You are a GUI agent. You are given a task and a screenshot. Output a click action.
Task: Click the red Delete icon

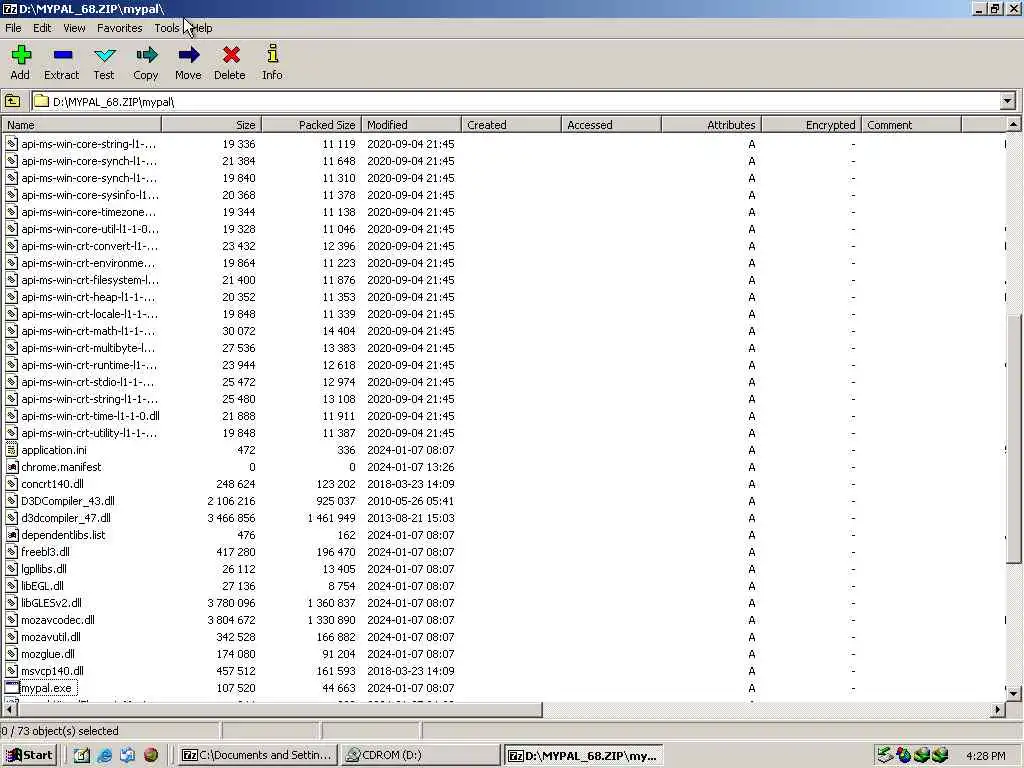(231, 55)
